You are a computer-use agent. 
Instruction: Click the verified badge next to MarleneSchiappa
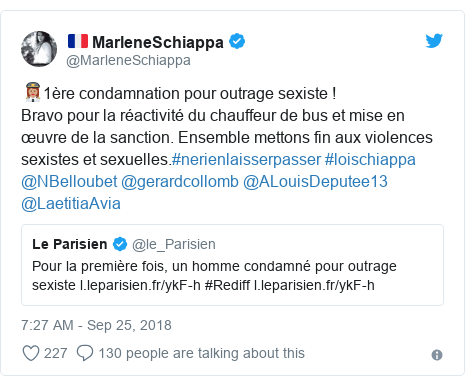tap(237, 41)
